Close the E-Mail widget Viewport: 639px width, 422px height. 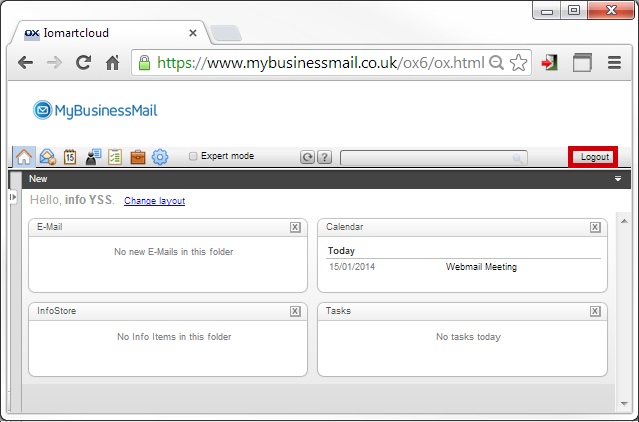pos(295,227)
